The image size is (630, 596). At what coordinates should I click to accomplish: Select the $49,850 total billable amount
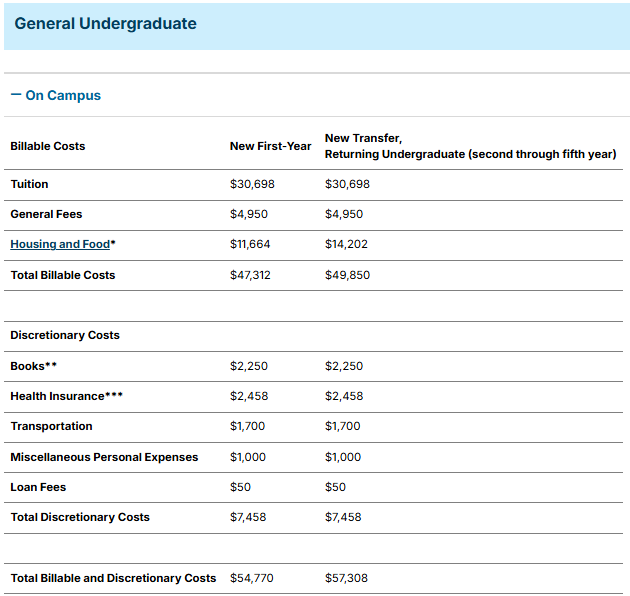click(x=347, y=275)
